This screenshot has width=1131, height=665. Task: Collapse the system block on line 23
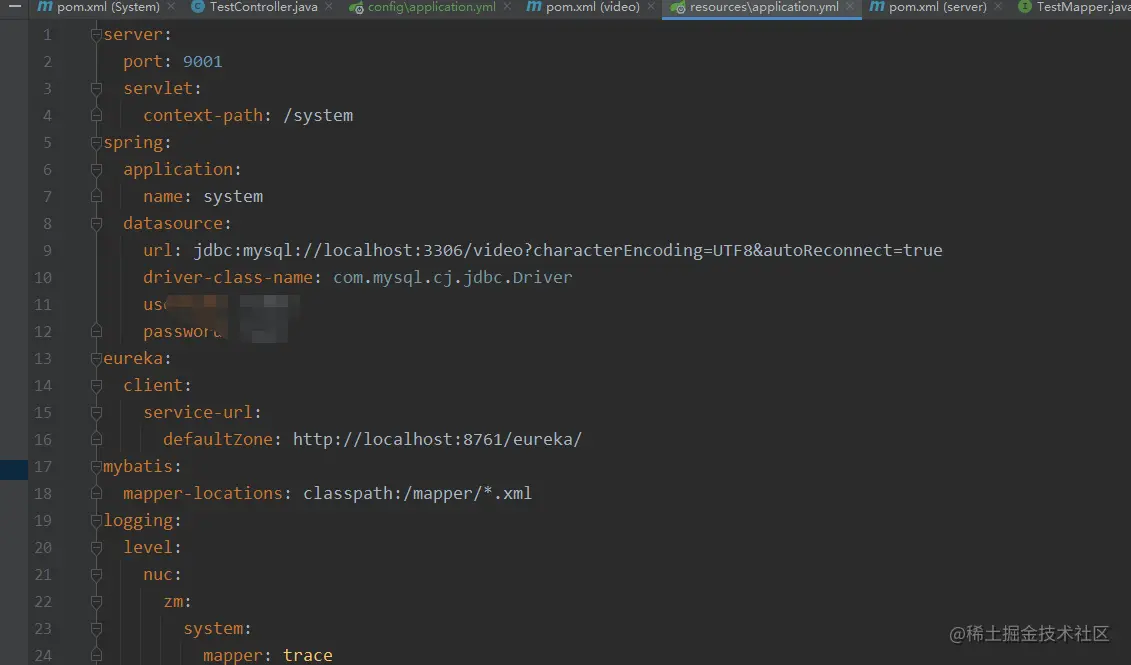(96, 628)
